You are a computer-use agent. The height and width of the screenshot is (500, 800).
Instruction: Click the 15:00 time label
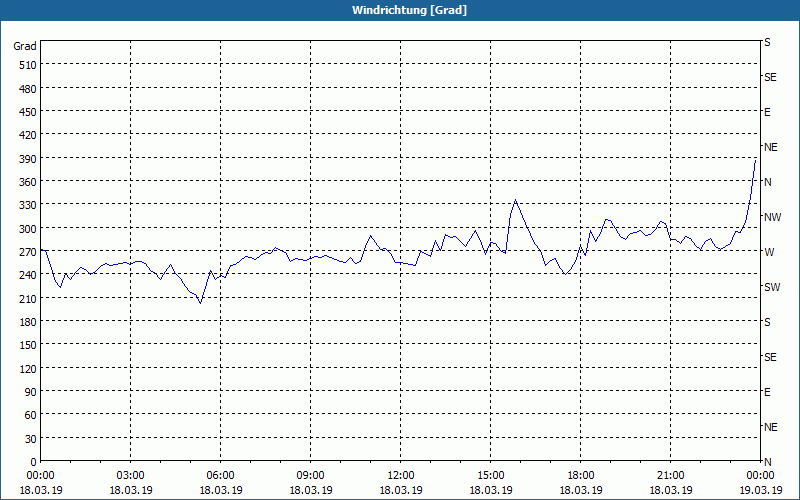491,476
